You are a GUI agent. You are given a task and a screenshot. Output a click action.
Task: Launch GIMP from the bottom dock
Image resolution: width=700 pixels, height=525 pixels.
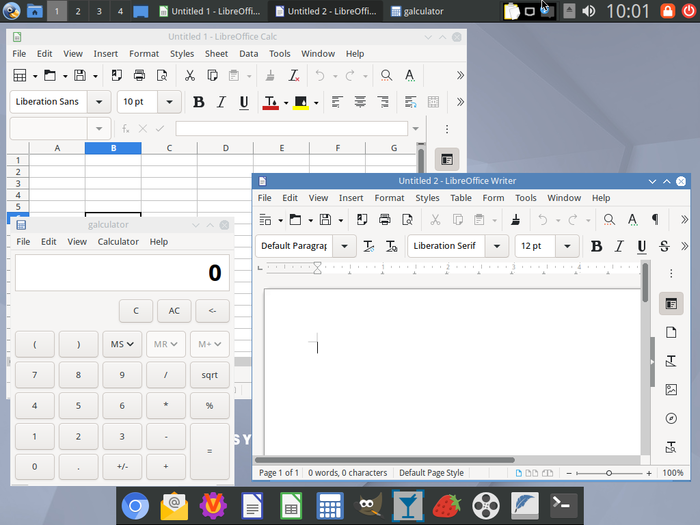coord(367,506)
